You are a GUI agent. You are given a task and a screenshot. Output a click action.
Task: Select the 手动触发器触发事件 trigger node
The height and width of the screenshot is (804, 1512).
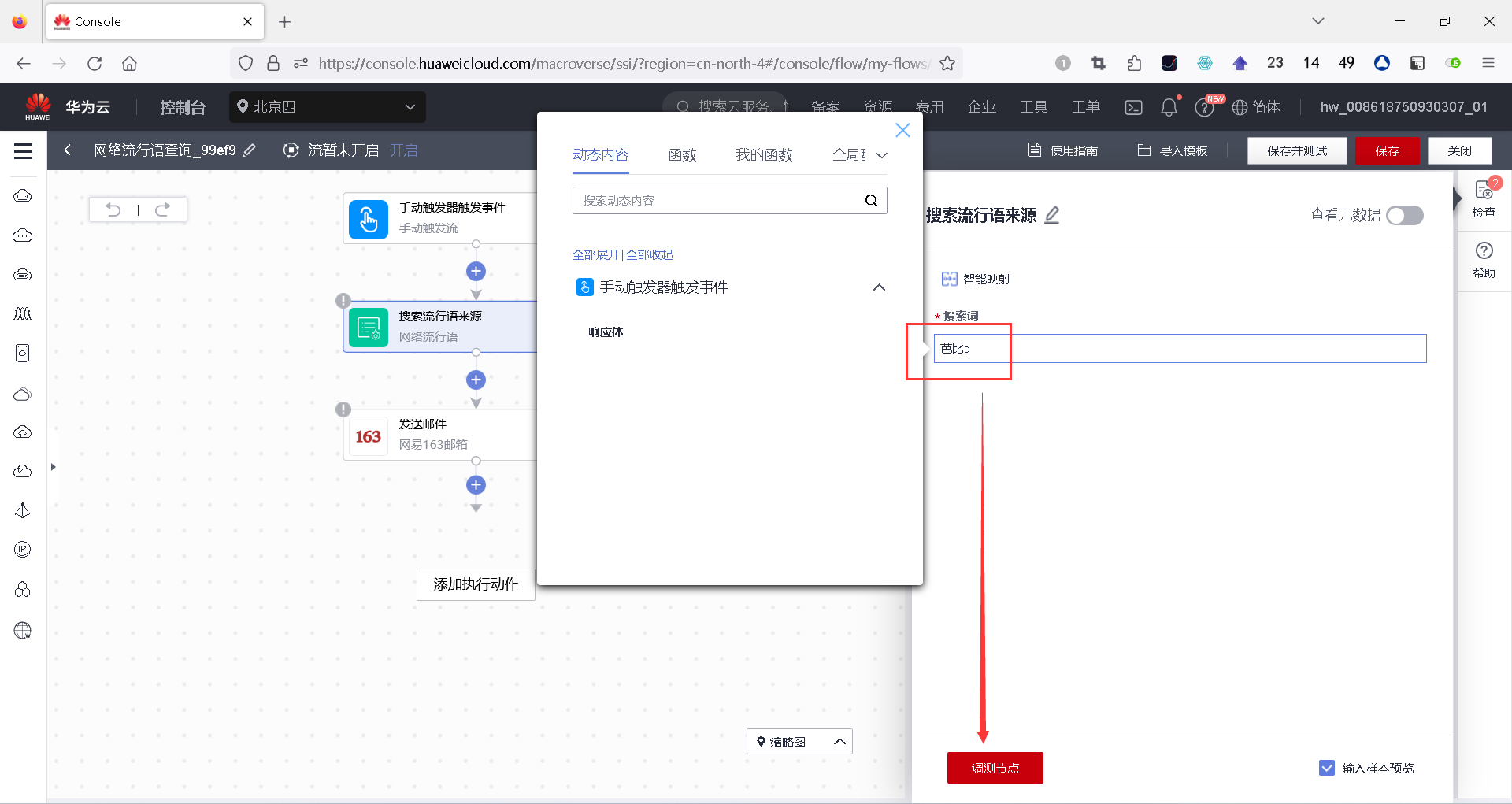click(x=437, y=218)
